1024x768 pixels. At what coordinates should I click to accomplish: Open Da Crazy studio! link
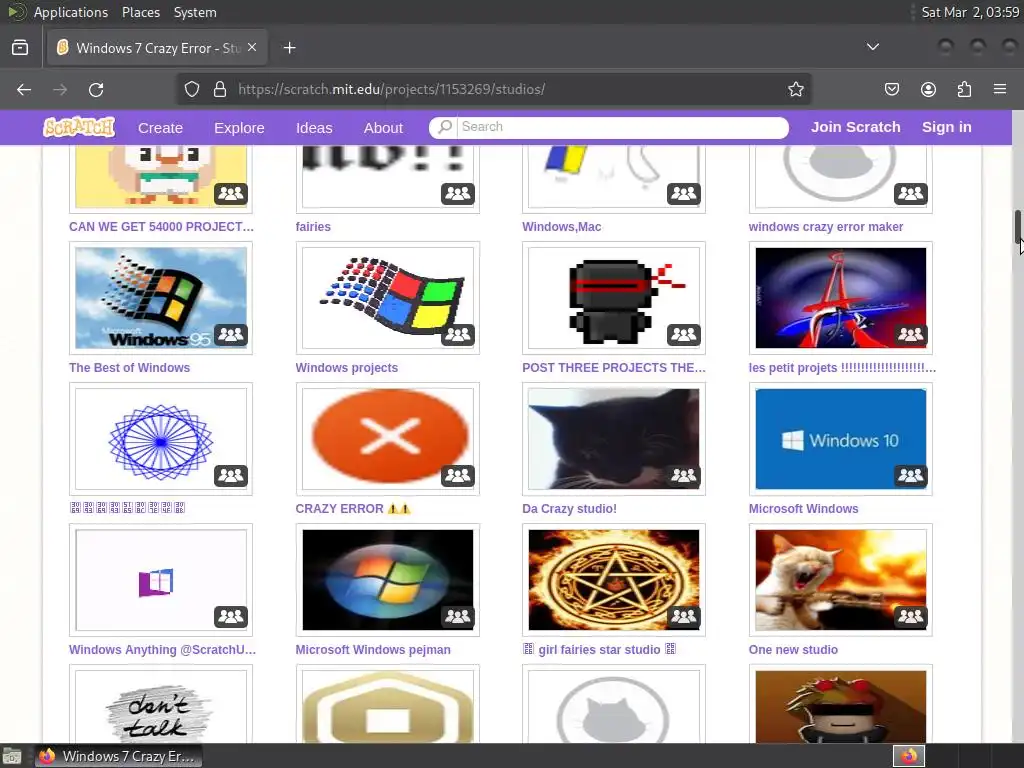[x=569, y=509]
